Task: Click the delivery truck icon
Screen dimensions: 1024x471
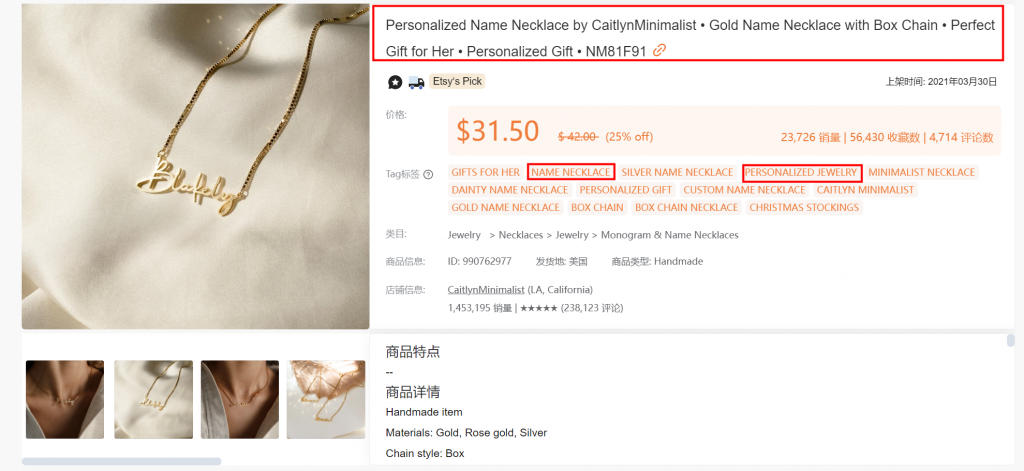Action: pyautogui.click(x=416, y=82)
